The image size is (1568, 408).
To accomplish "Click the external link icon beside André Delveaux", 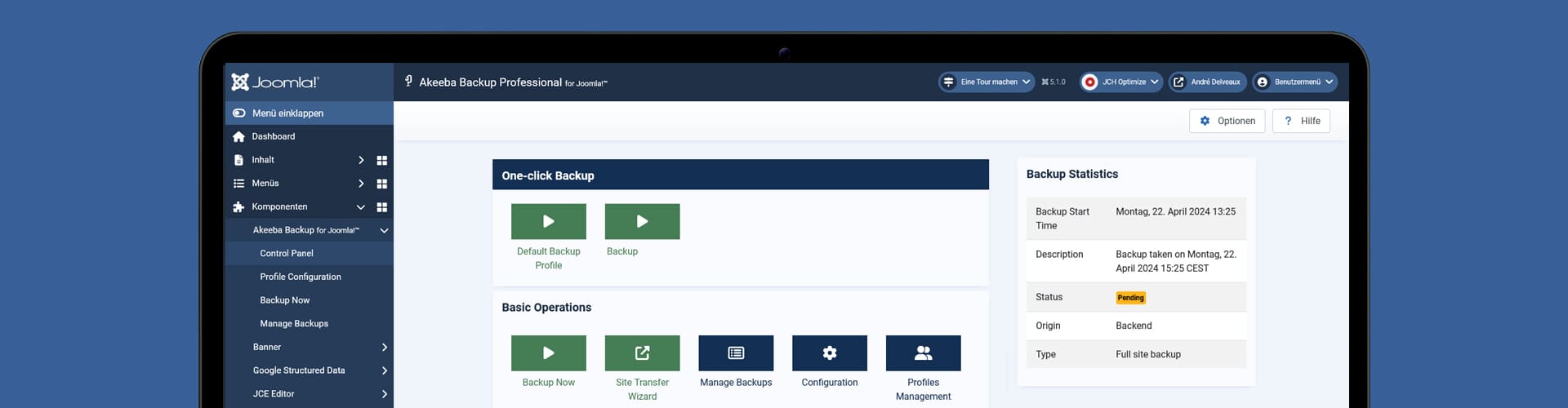I will pos(1178,82).
